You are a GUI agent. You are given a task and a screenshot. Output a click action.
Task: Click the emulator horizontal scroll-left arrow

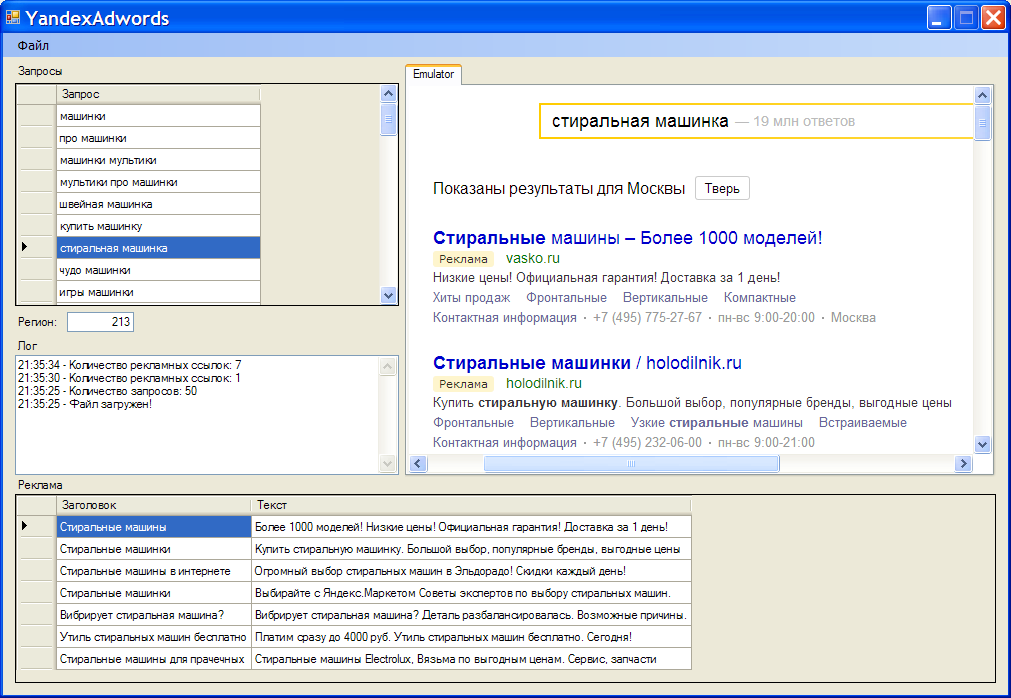(418, 463)
